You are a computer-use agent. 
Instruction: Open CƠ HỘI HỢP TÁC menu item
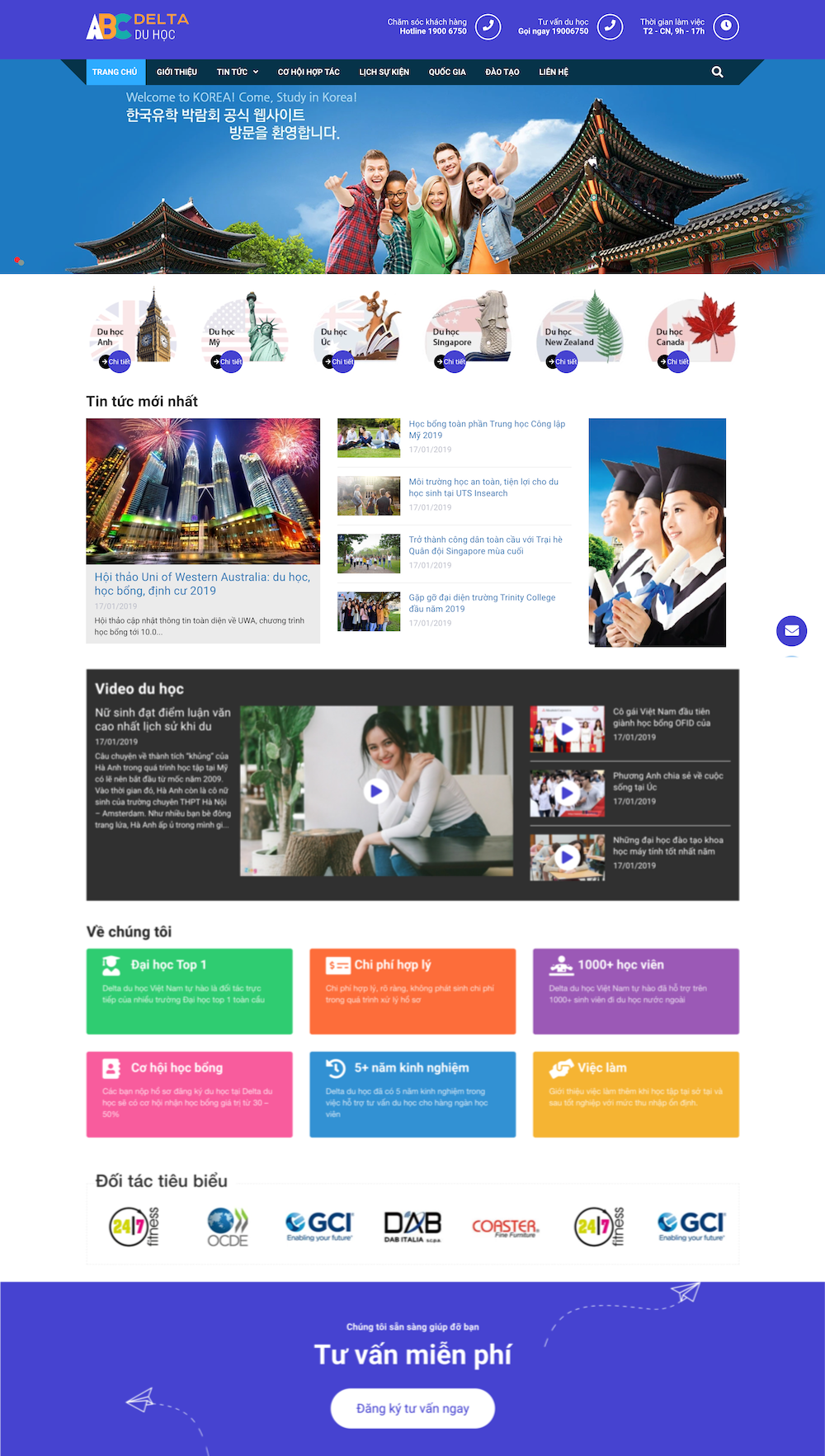309,72
